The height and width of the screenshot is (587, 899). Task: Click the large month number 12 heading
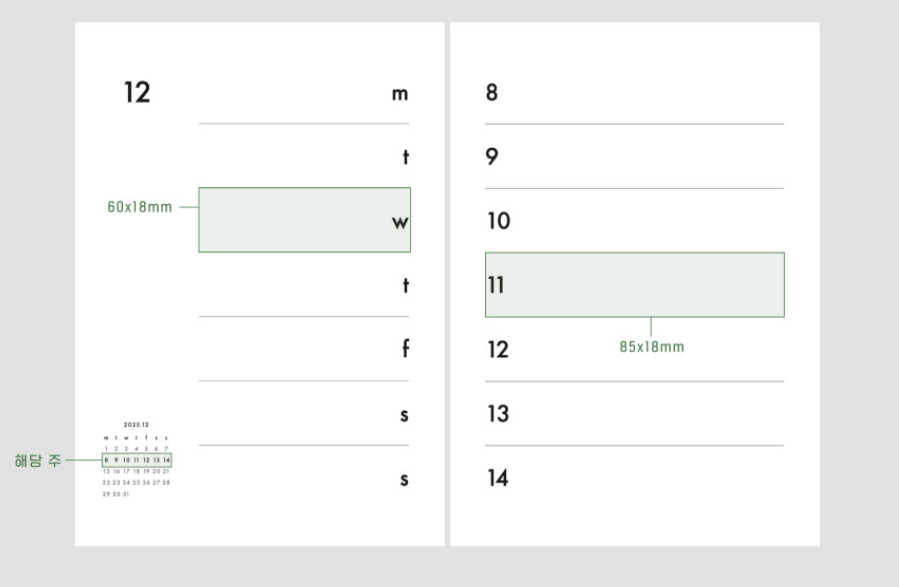tap(137, 93)
